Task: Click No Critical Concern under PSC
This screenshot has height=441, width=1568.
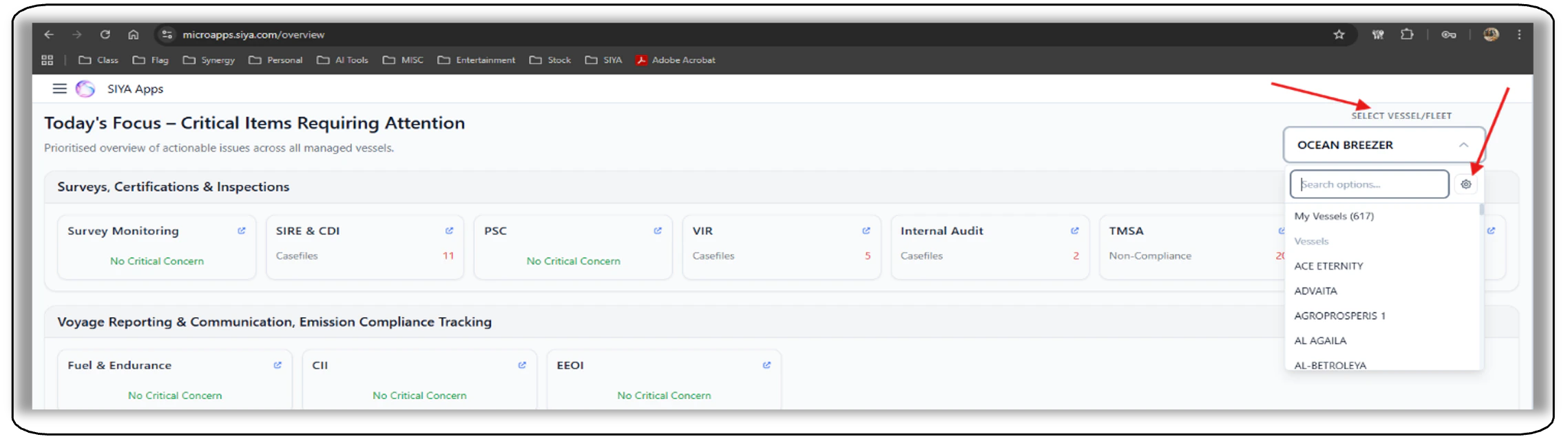Action: [x=574, y=261]
